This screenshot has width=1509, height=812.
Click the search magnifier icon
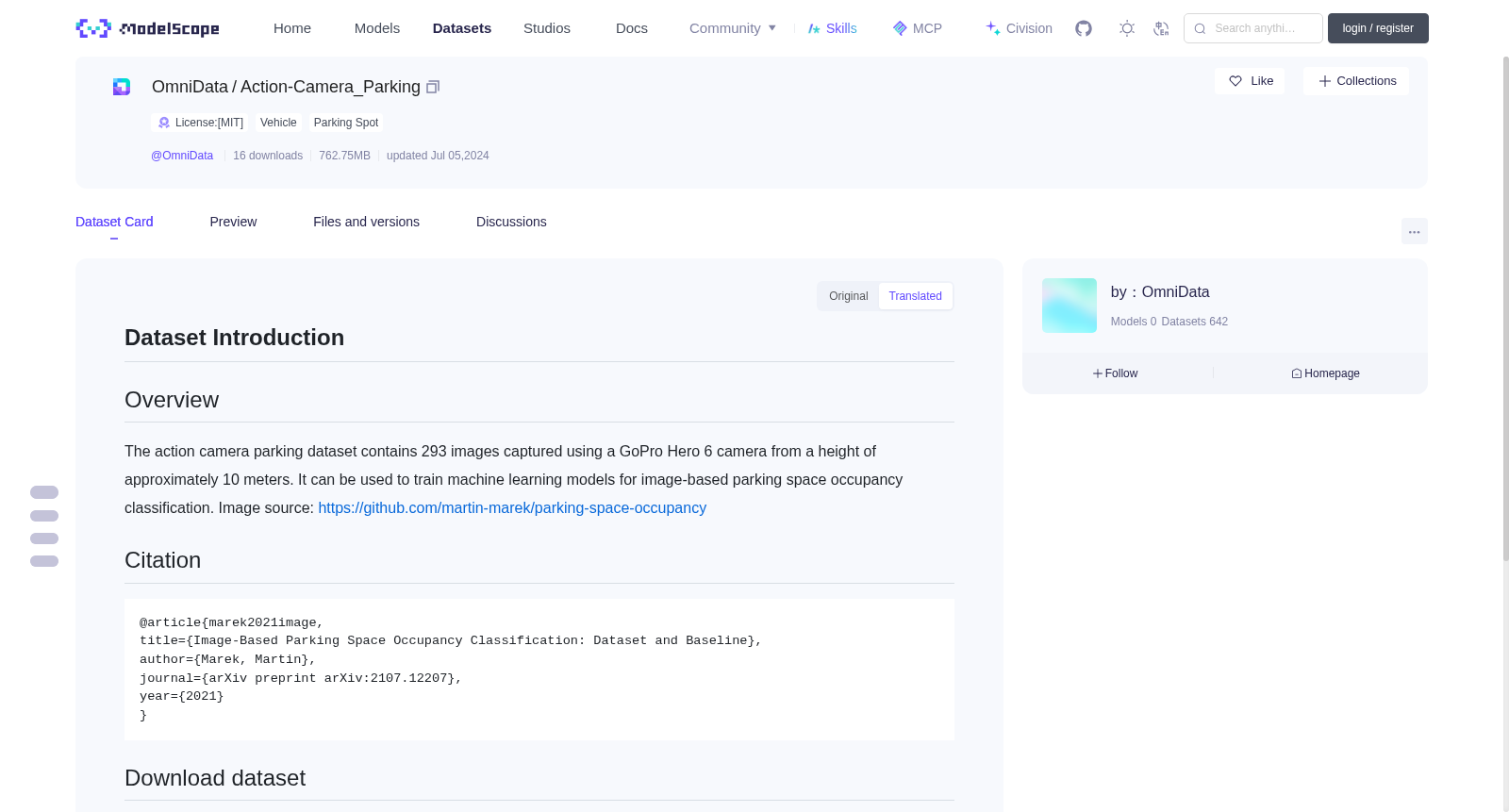coord(1200,28)
